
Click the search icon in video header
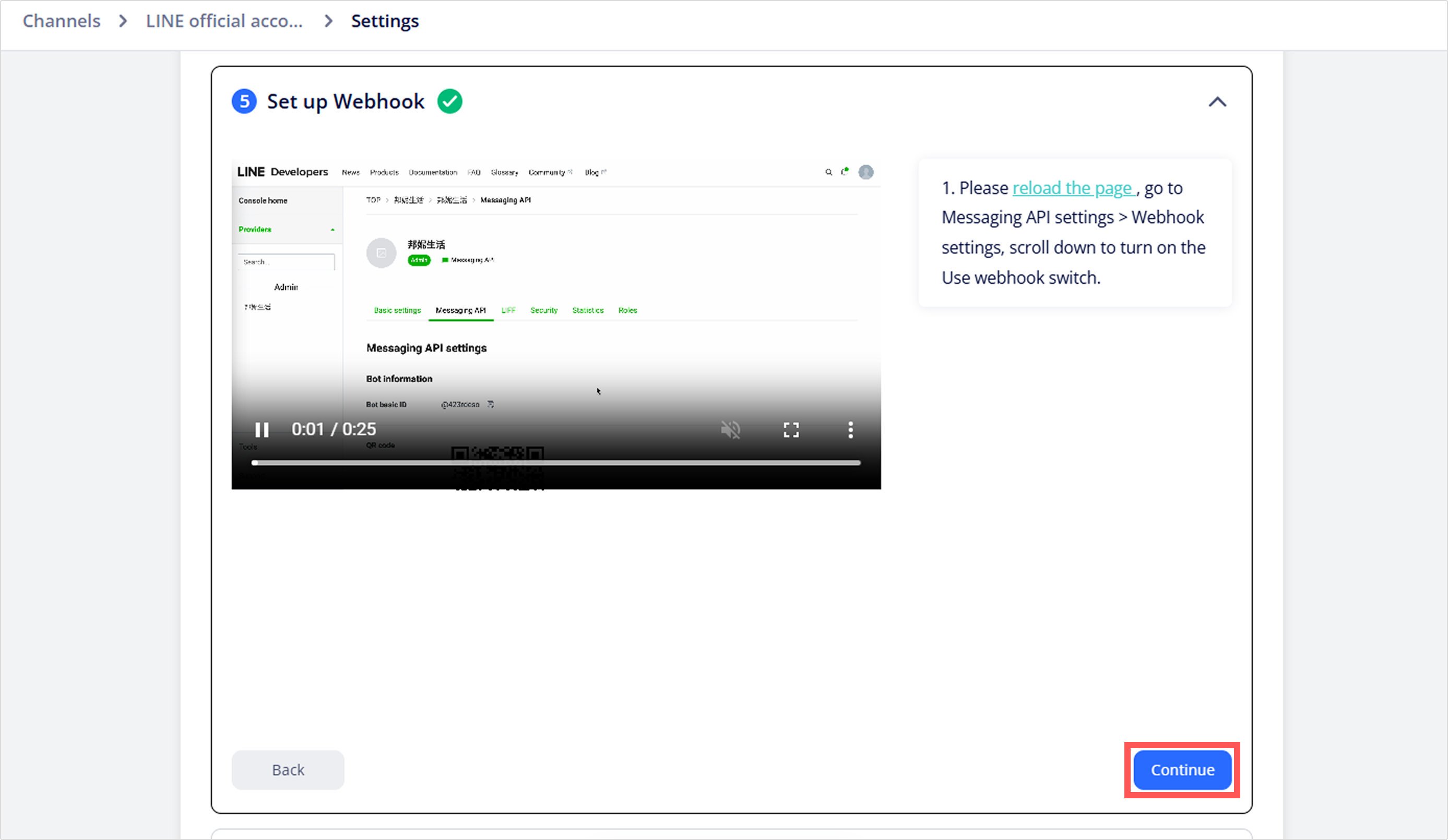coord(828,172)
